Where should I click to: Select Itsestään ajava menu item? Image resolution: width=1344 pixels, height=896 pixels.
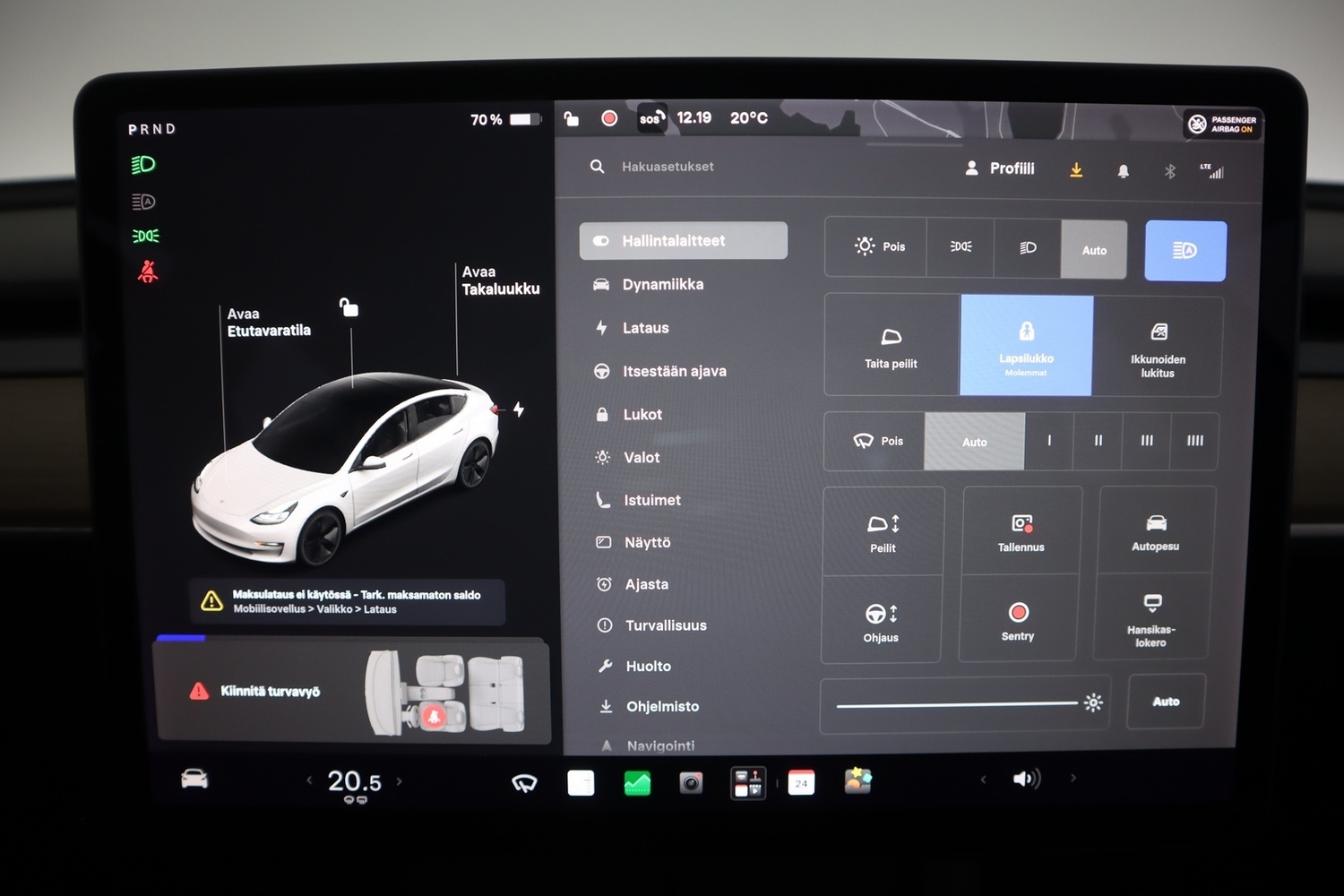click(x=660, y=371)
